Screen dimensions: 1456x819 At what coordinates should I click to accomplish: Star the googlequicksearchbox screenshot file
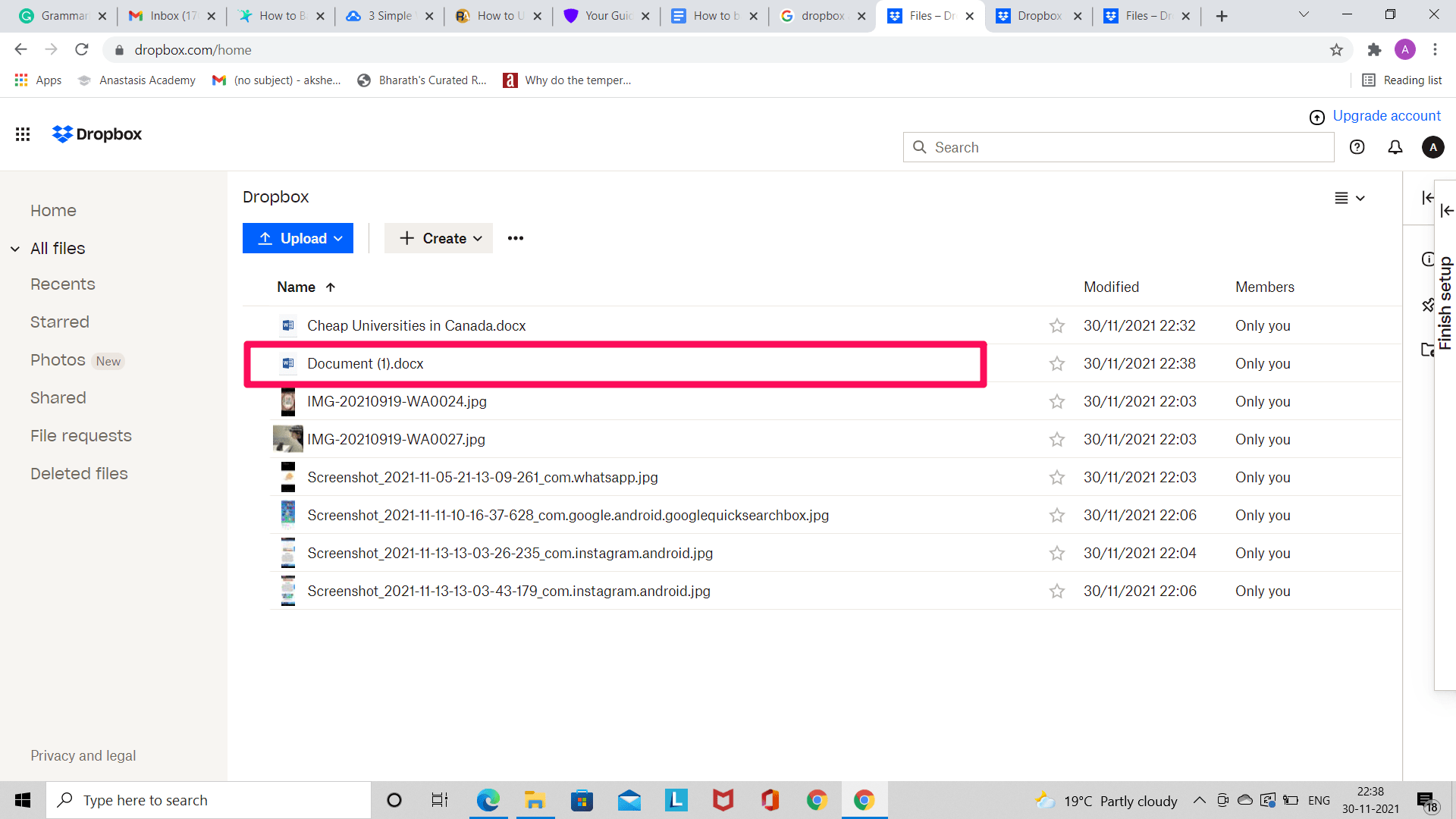(1057, 516)
